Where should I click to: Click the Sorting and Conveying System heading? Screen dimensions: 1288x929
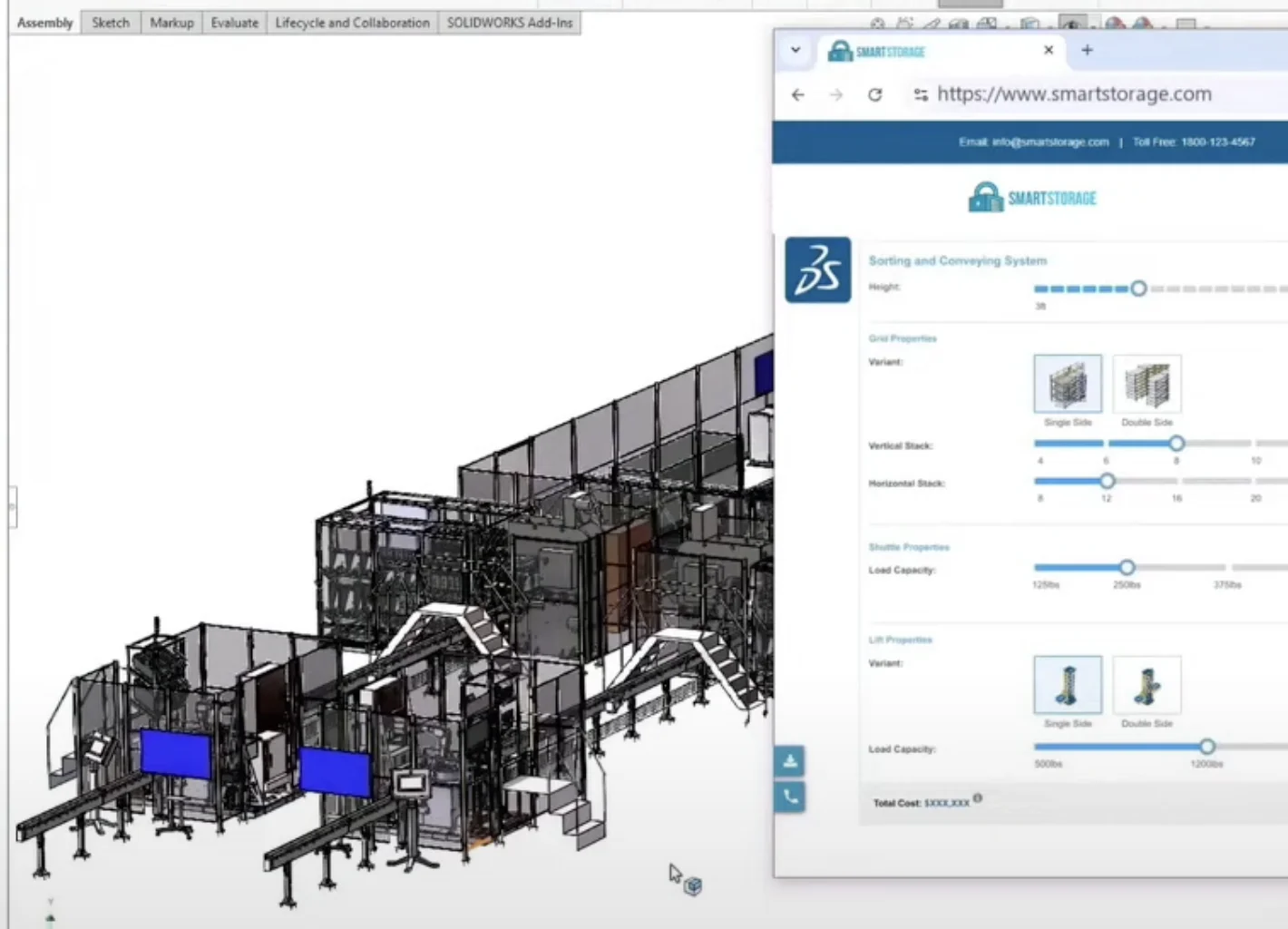point(958,260)
